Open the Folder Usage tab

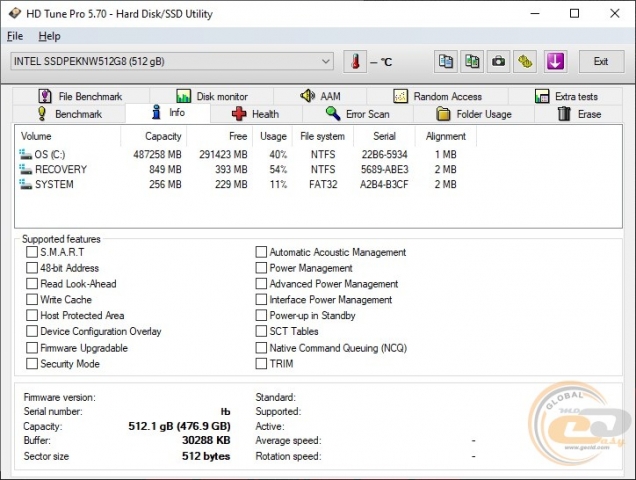point(473,114)
